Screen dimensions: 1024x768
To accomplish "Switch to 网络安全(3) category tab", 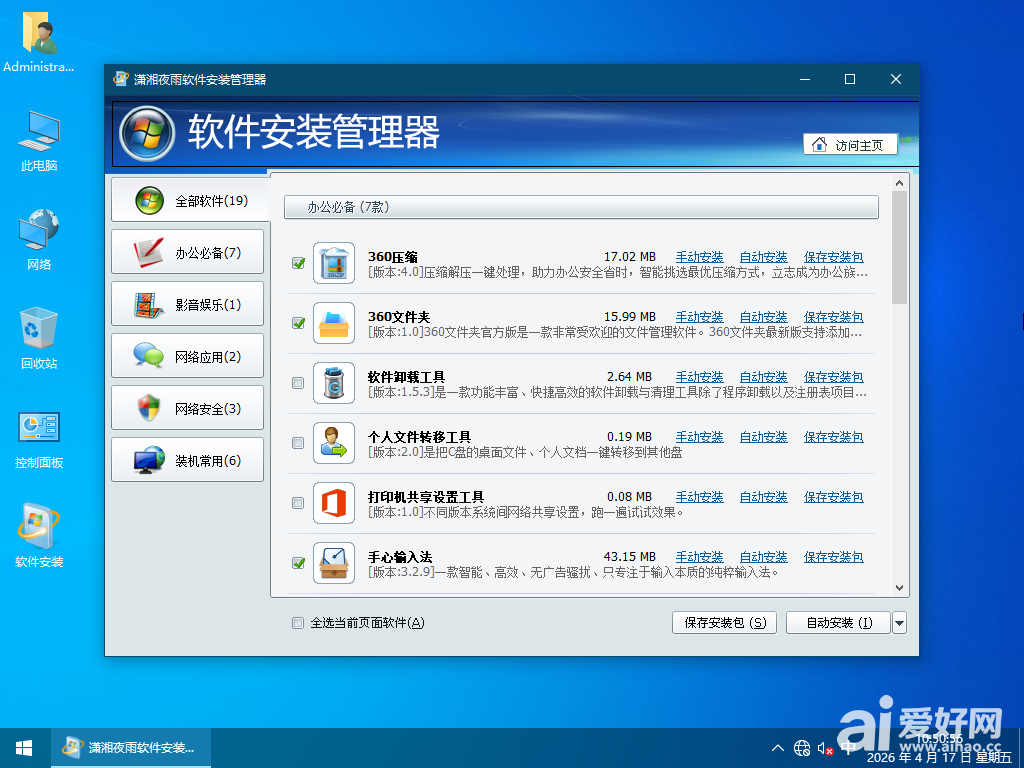I will [x=188, y=408].
